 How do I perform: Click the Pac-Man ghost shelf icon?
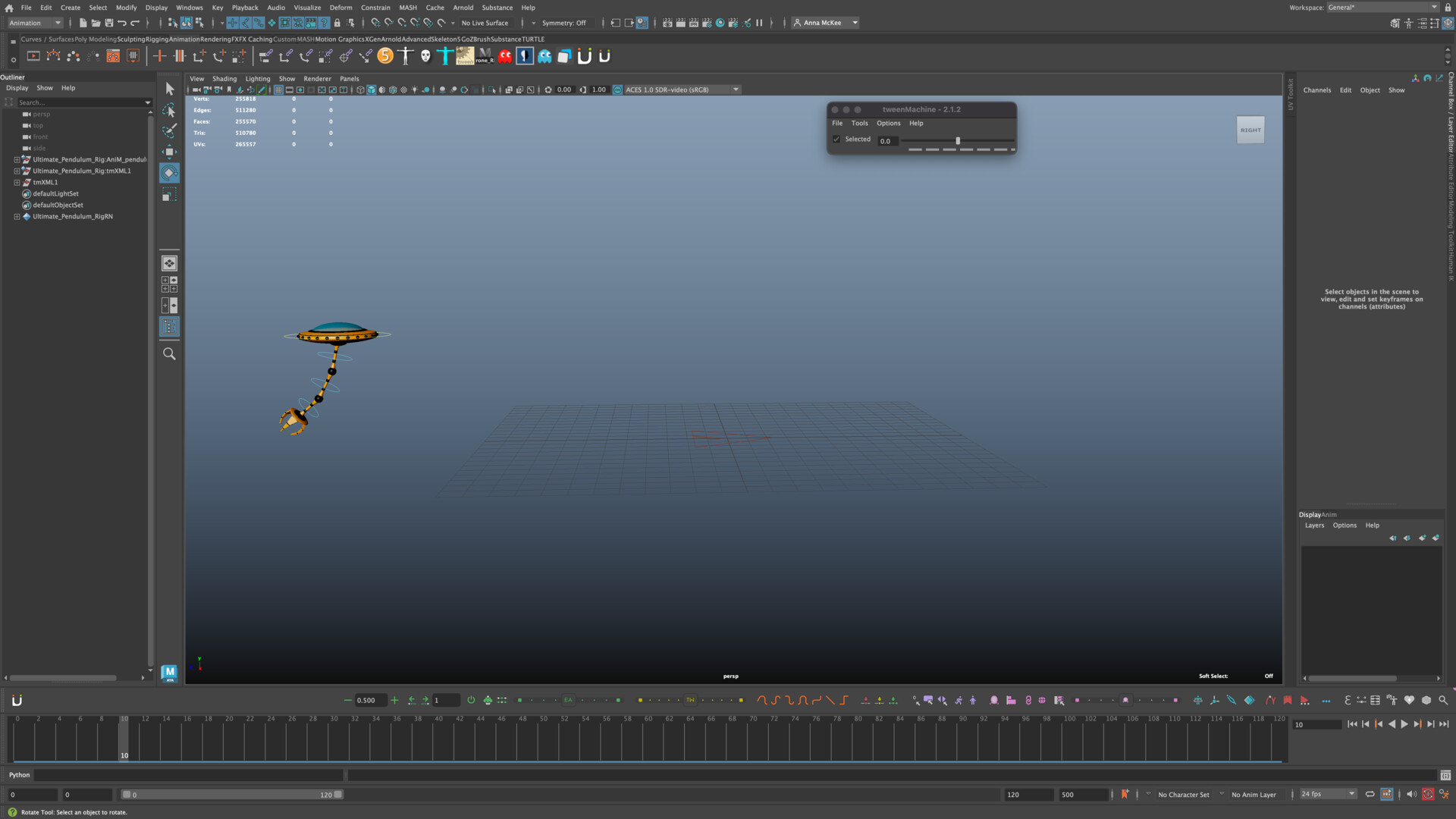[504, 55]
